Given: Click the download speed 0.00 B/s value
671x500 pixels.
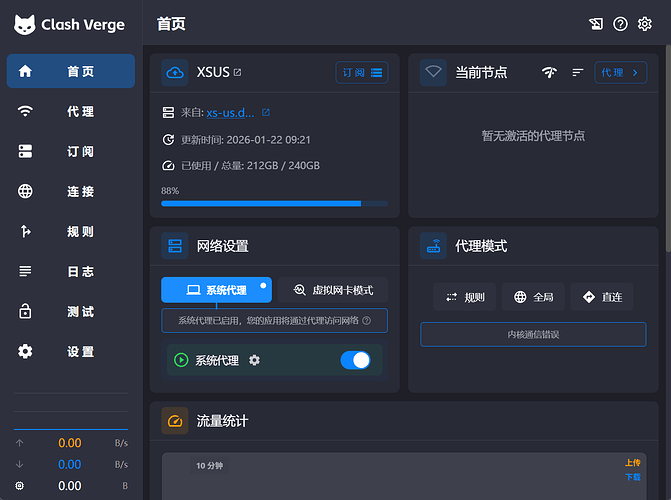Looking at the screenshot, I should pos(70,464).
